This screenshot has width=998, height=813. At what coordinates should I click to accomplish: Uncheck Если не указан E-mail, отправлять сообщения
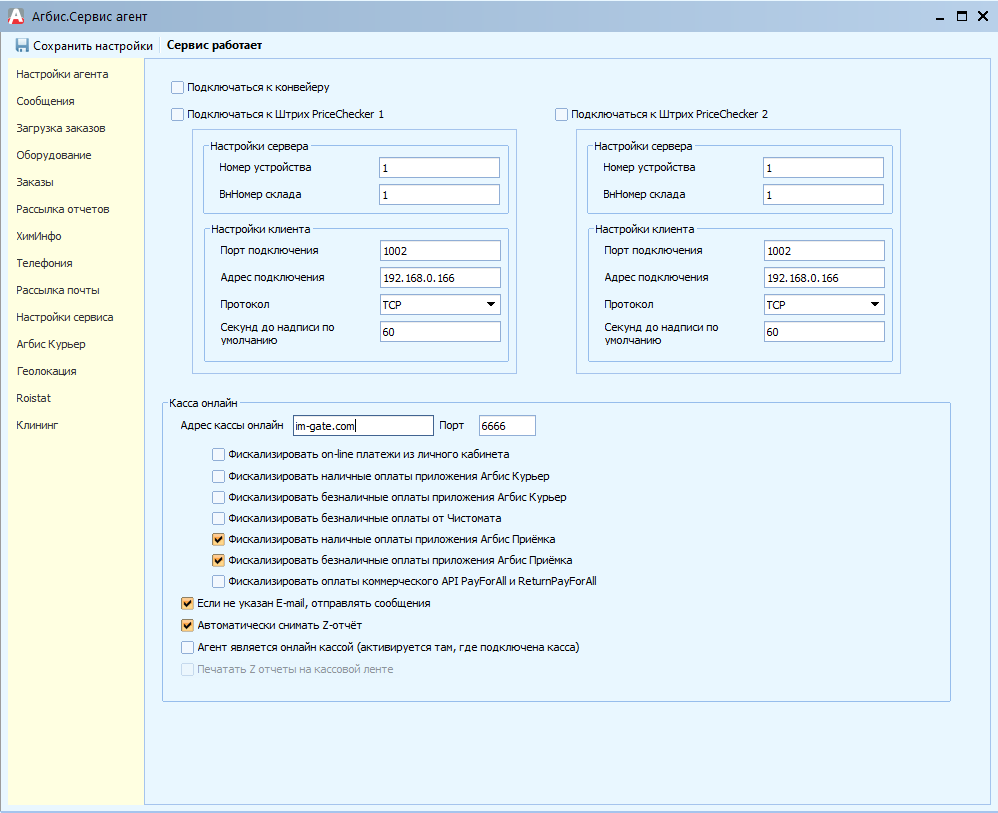pos(187,603)
